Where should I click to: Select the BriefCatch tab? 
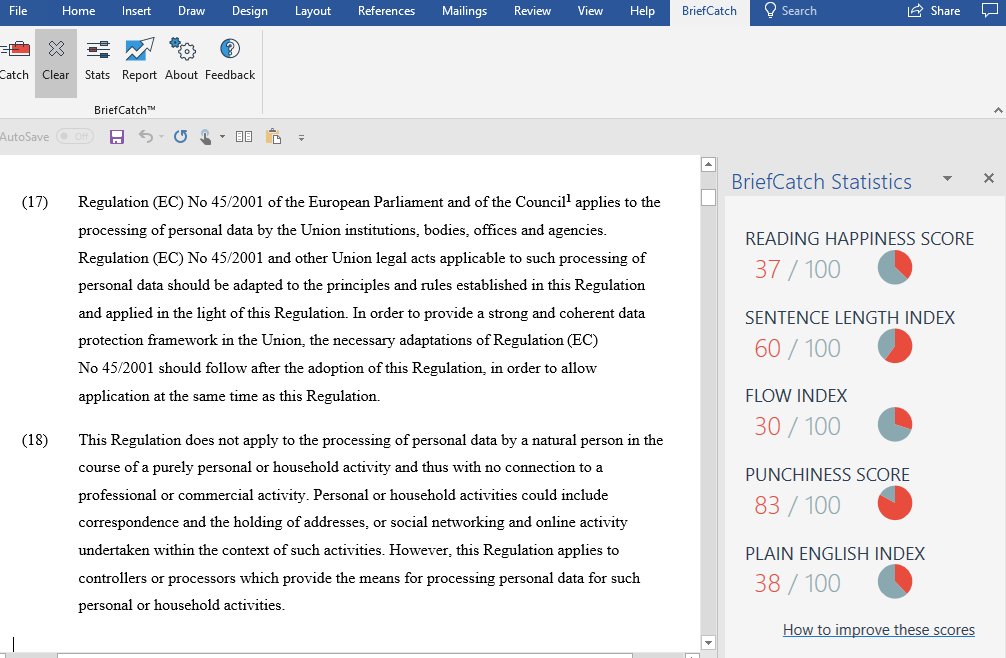pyautogui.click(x=709, y=12)
